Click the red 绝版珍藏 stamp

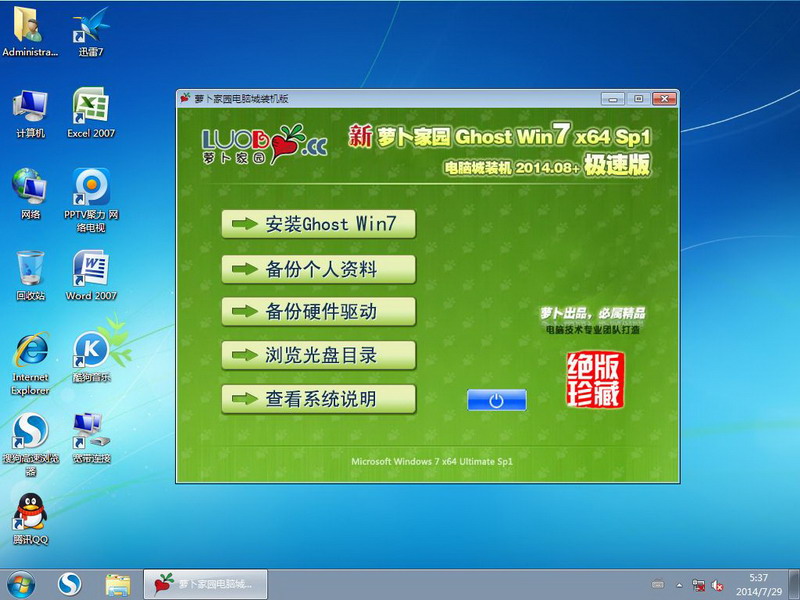tap(595, 380)
